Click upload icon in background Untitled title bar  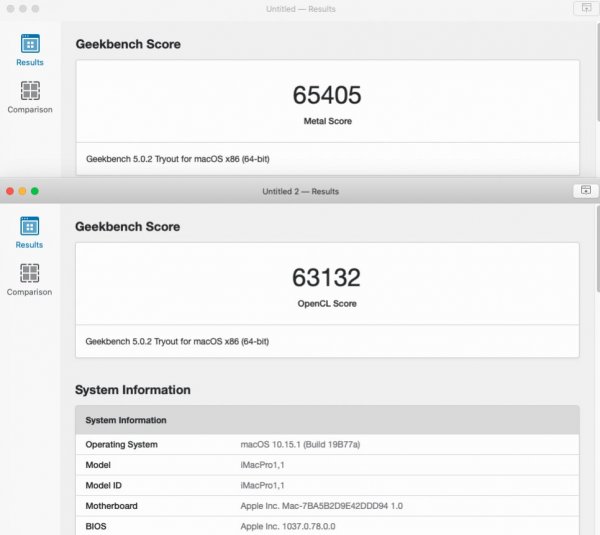pos(586,8)
